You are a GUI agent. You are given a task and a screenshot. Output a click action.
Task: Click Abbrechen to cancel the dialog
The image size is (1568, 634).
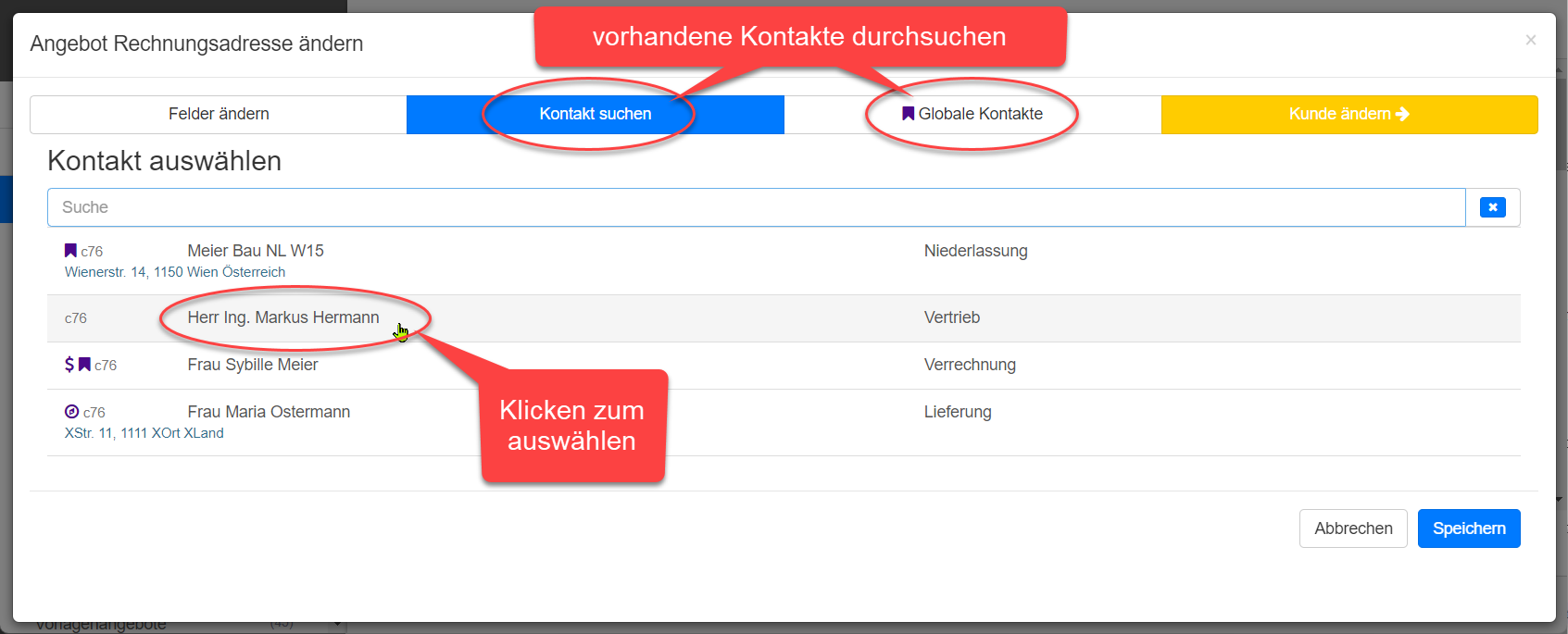(x=1352, y=528)
